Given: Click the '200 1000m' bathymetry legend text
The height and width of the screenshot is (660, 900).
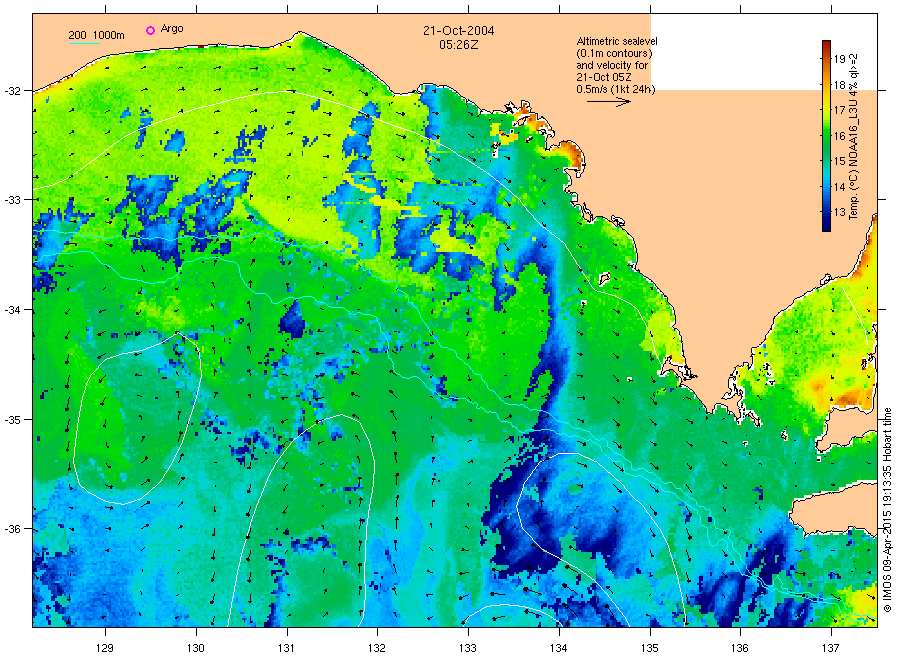Looking at the screenshot, I should point(96,35).
